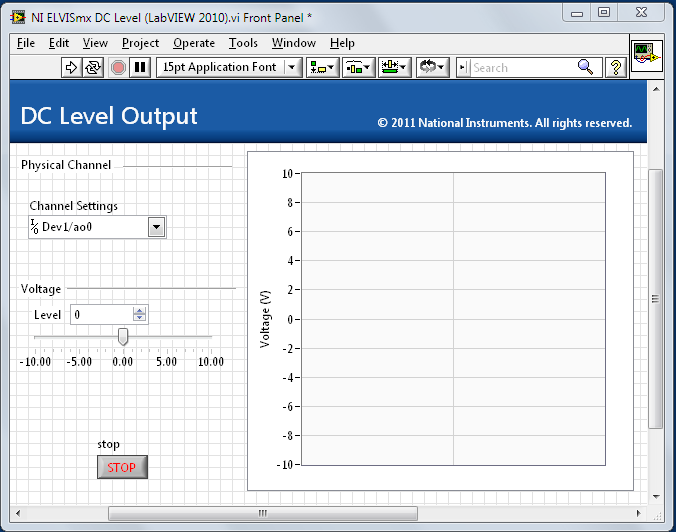Click the Level increment arrow
Image resolution: width=676 pixels, height=532 pixels.
tap(139, 310)
